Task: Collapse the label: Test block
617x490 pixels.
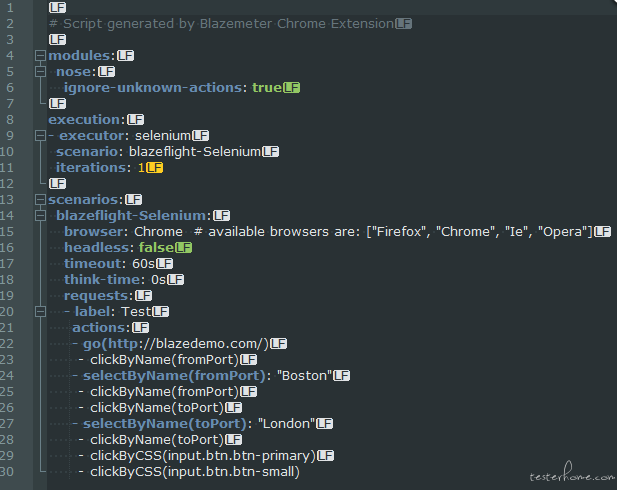Action: coord(40,312)
